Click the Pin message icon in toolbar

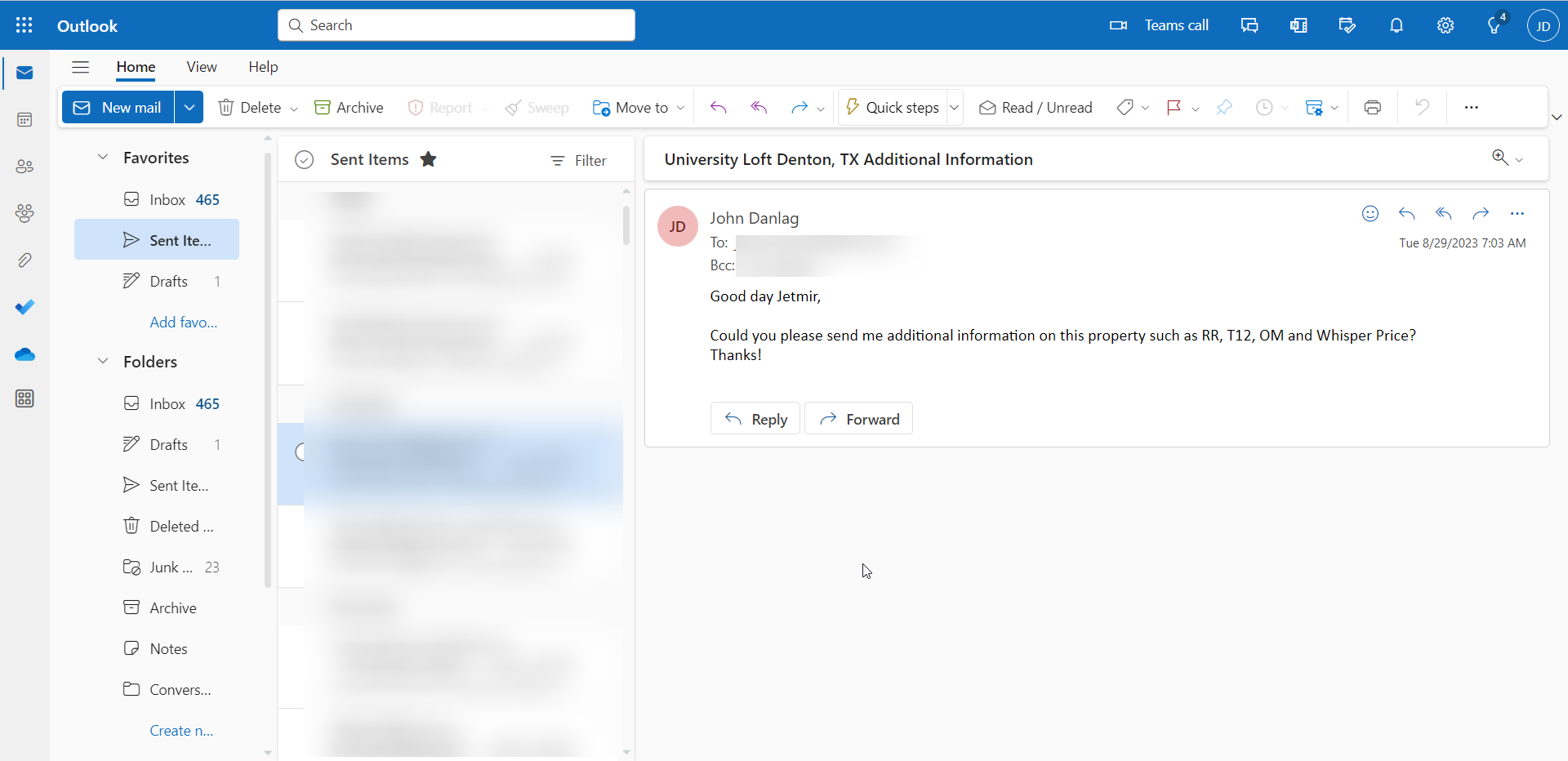tap(1223, 108)
